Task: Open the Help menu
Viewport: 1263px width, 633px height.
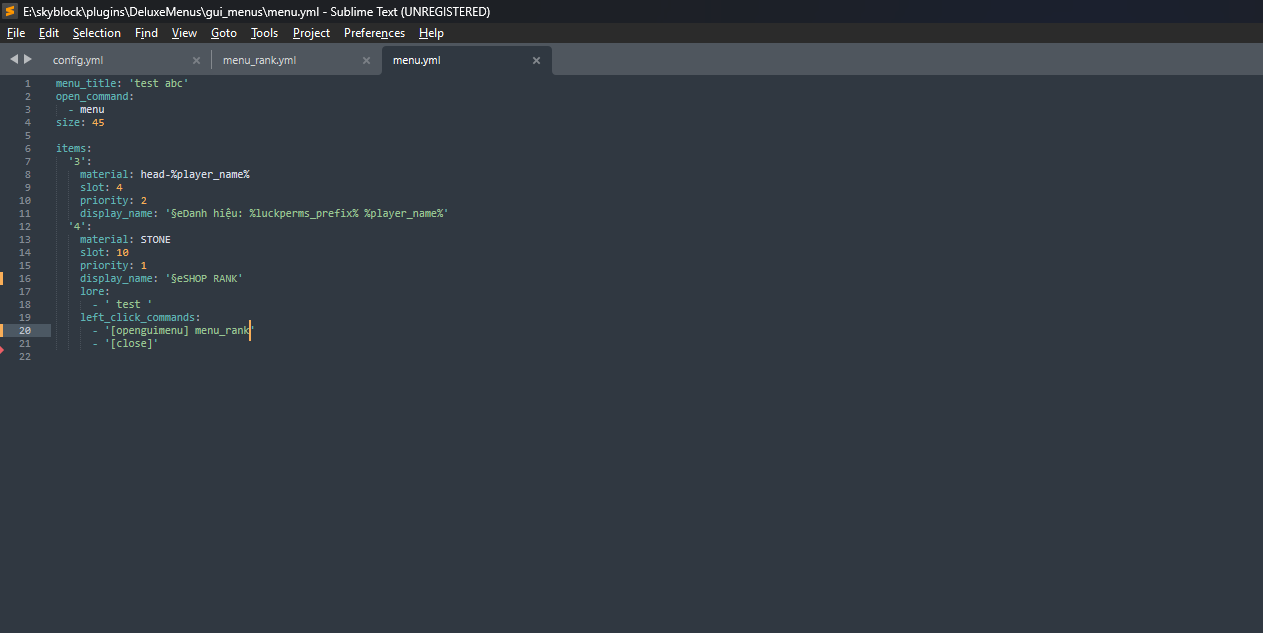Action: coord(431,33)
